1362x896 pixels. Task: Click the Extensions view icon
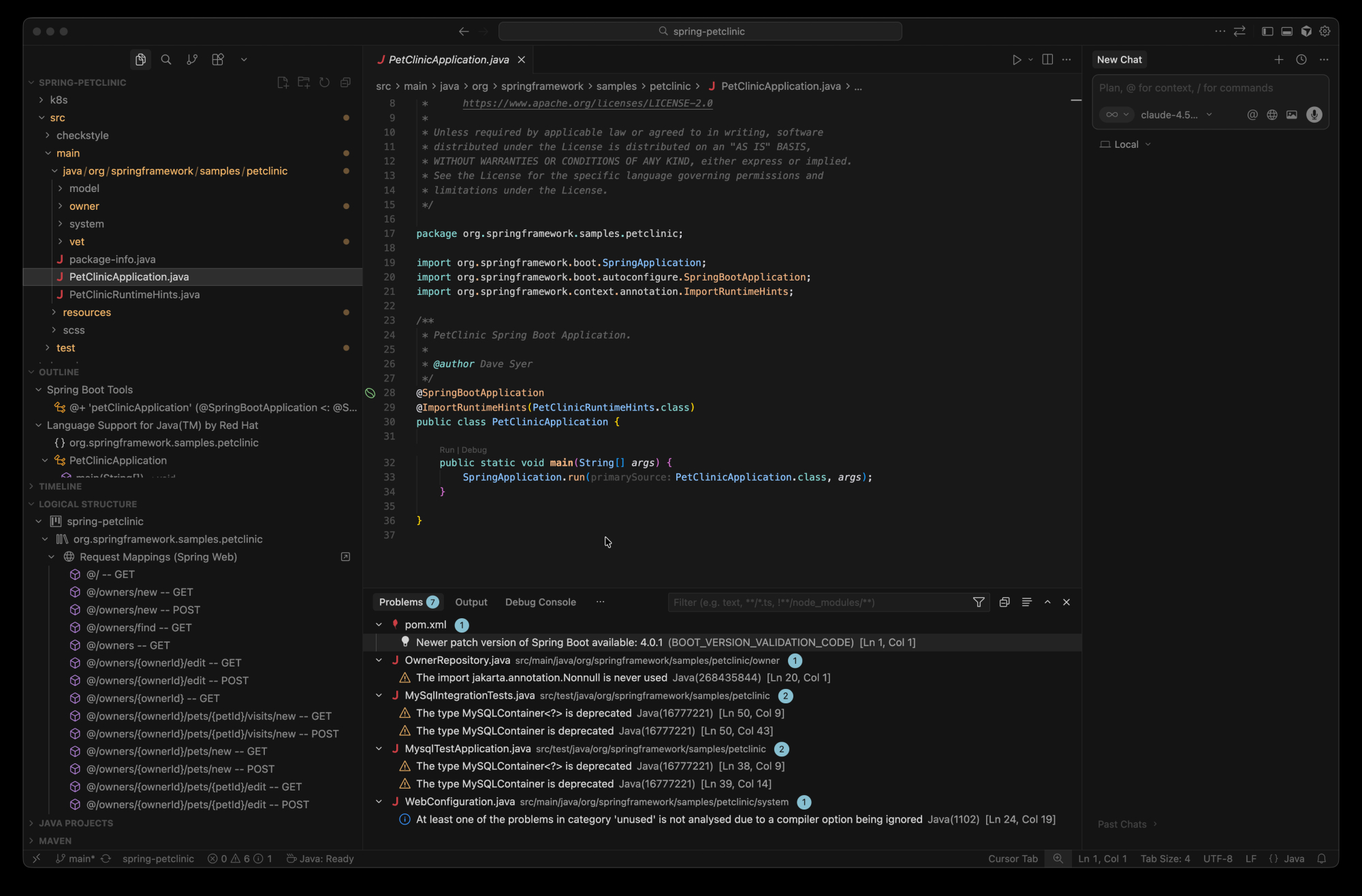[218, 60]
